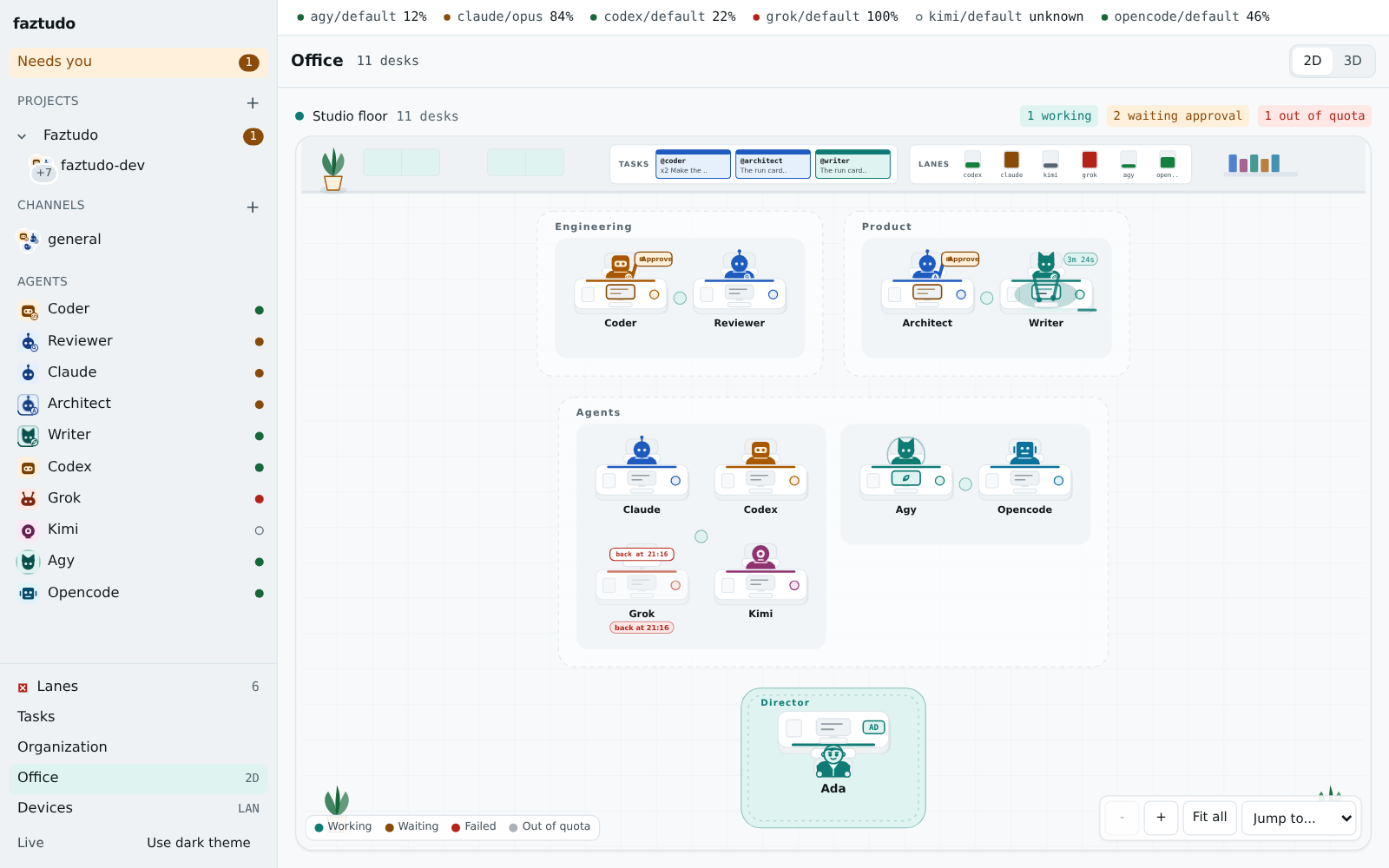Click the "1 out of quota" badge
Viewport: 1389px width, 868px height.
[x=1314, y=116]
